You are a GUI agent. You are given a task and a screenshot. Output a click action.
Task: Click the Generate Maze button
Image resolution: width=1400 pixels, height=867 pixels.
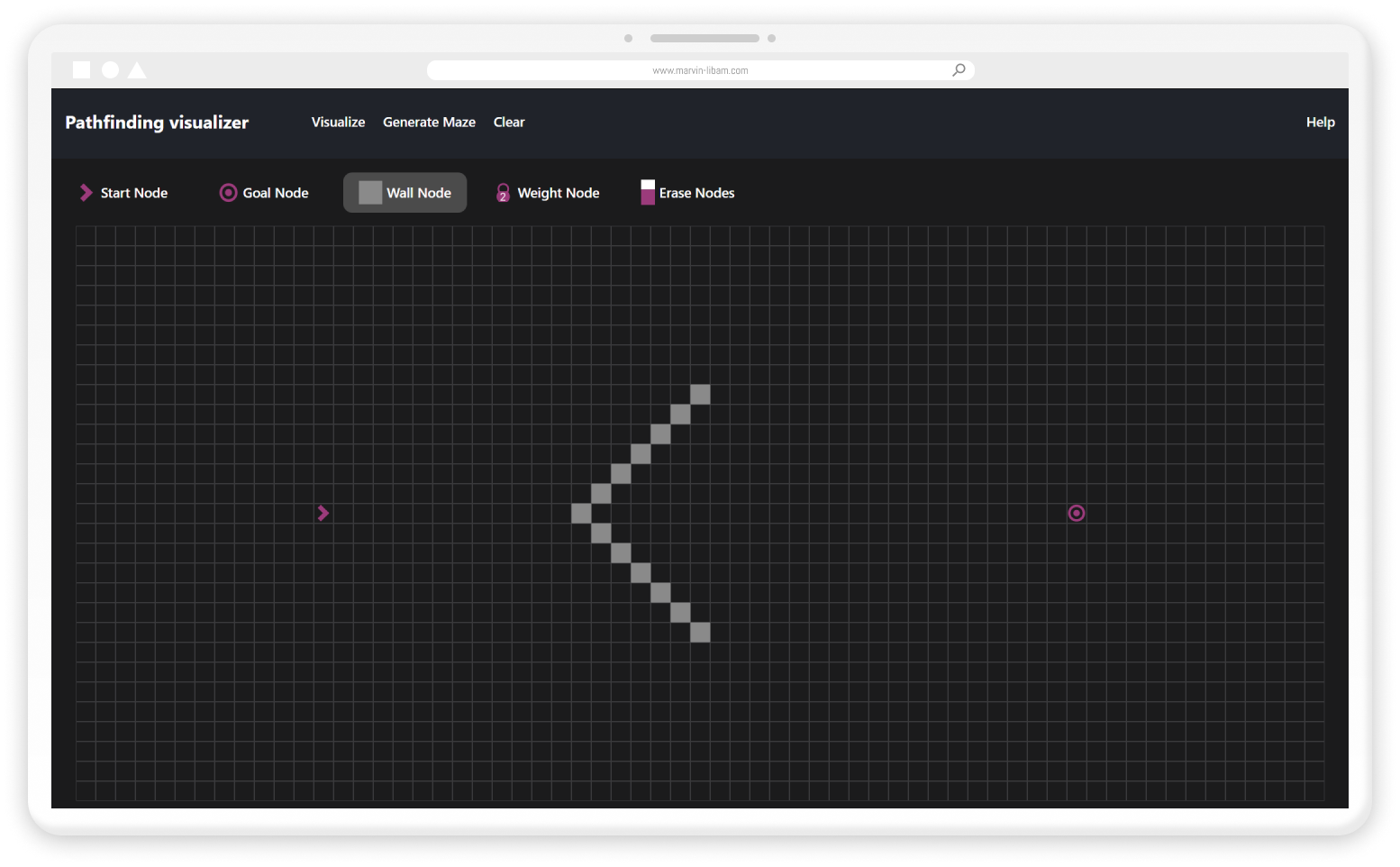click(429, 122)
